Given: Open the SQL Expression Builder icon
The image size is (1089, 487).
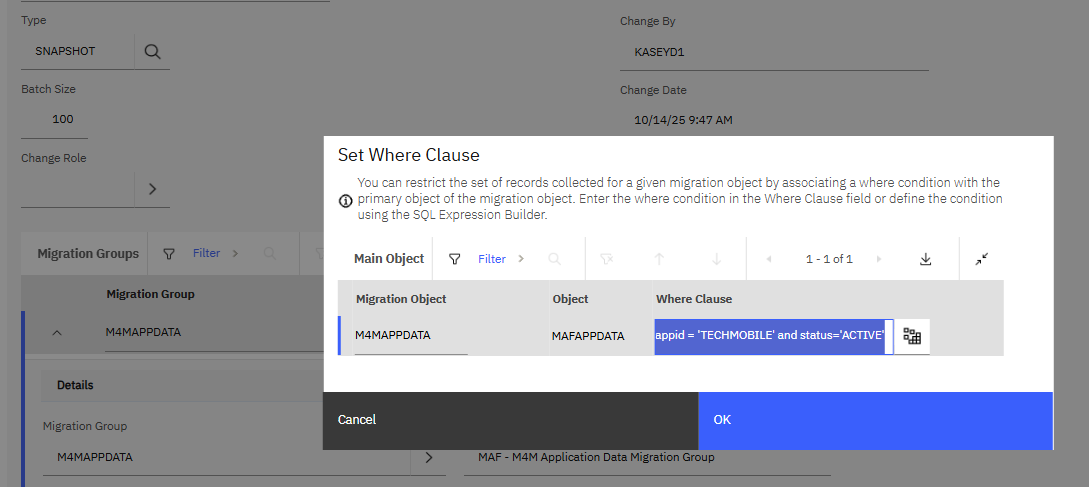Looking at the screenshot, I should coord(911,336).
